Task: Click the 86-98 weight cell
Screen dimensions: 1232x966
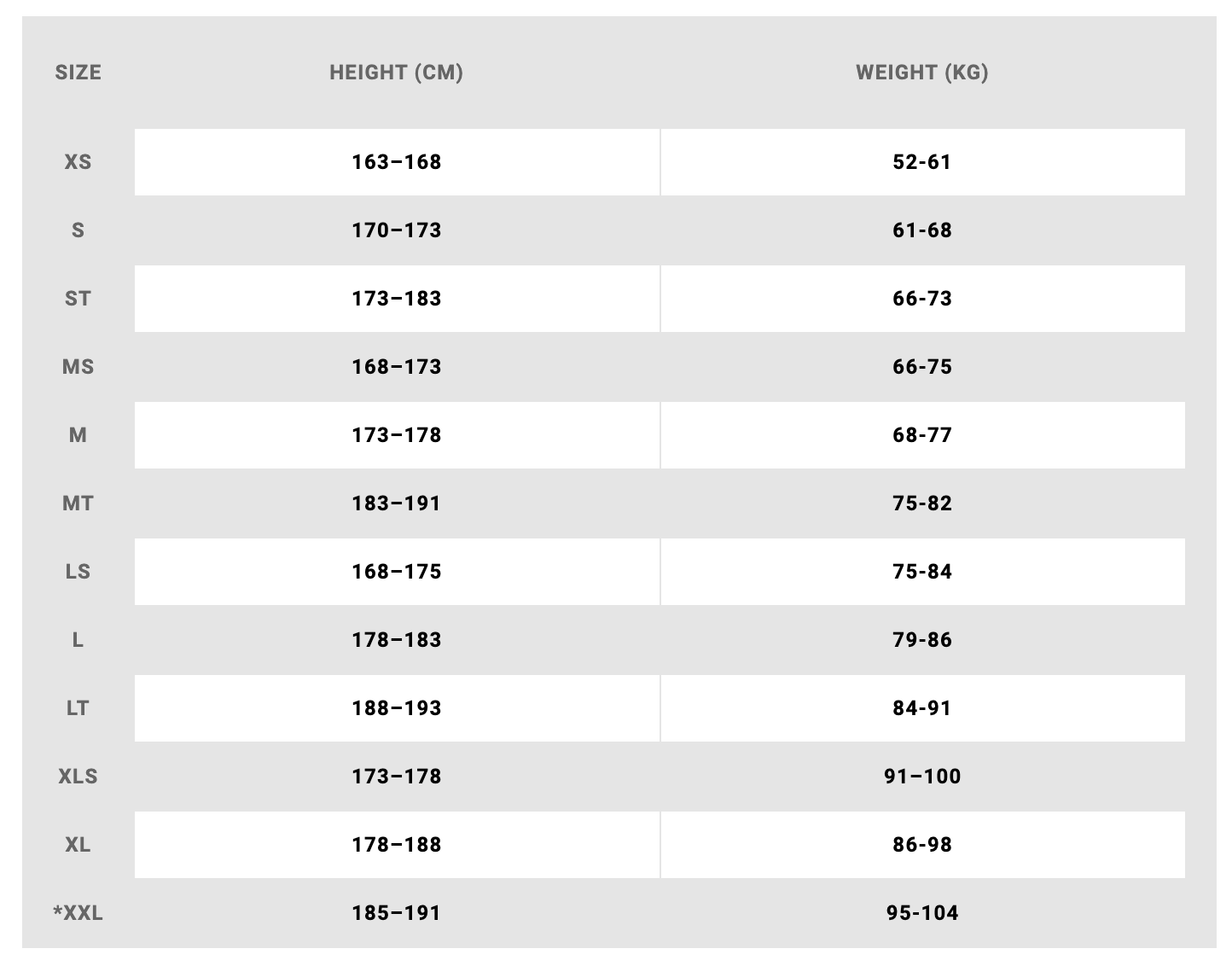Action: 922,845
